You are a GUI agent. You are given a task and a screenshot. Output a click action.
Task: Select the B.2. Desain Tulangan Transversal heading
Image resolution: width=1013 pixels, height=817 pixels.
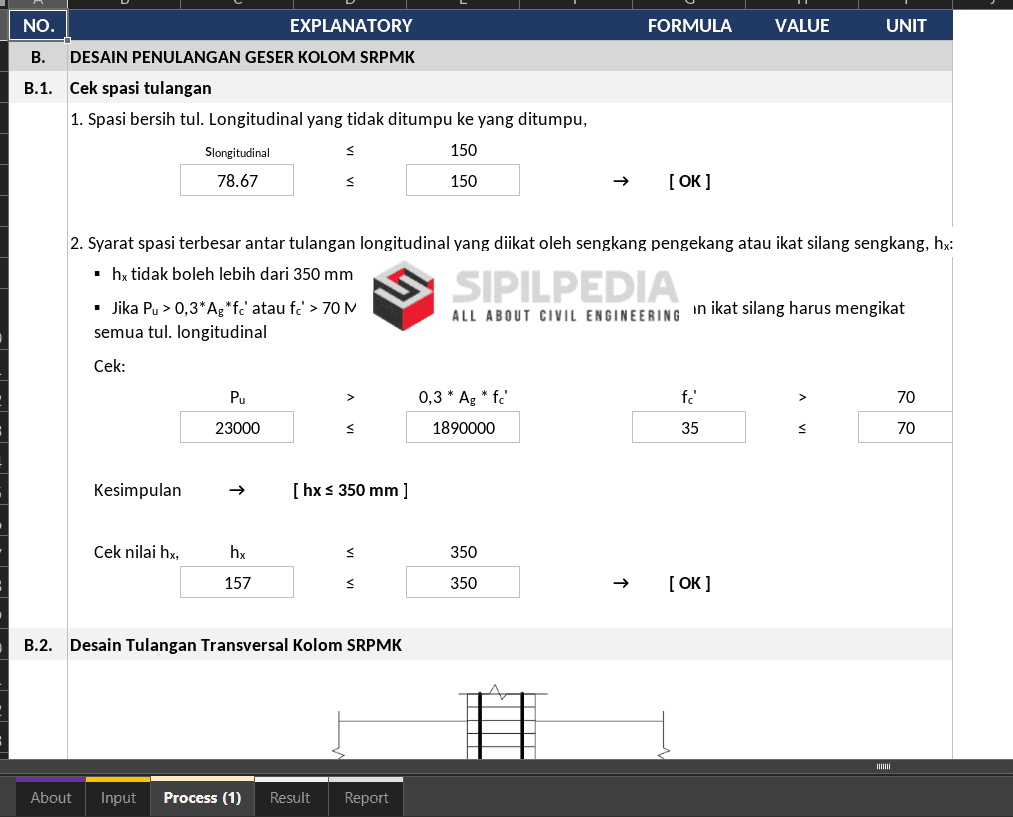pos(236,645)
